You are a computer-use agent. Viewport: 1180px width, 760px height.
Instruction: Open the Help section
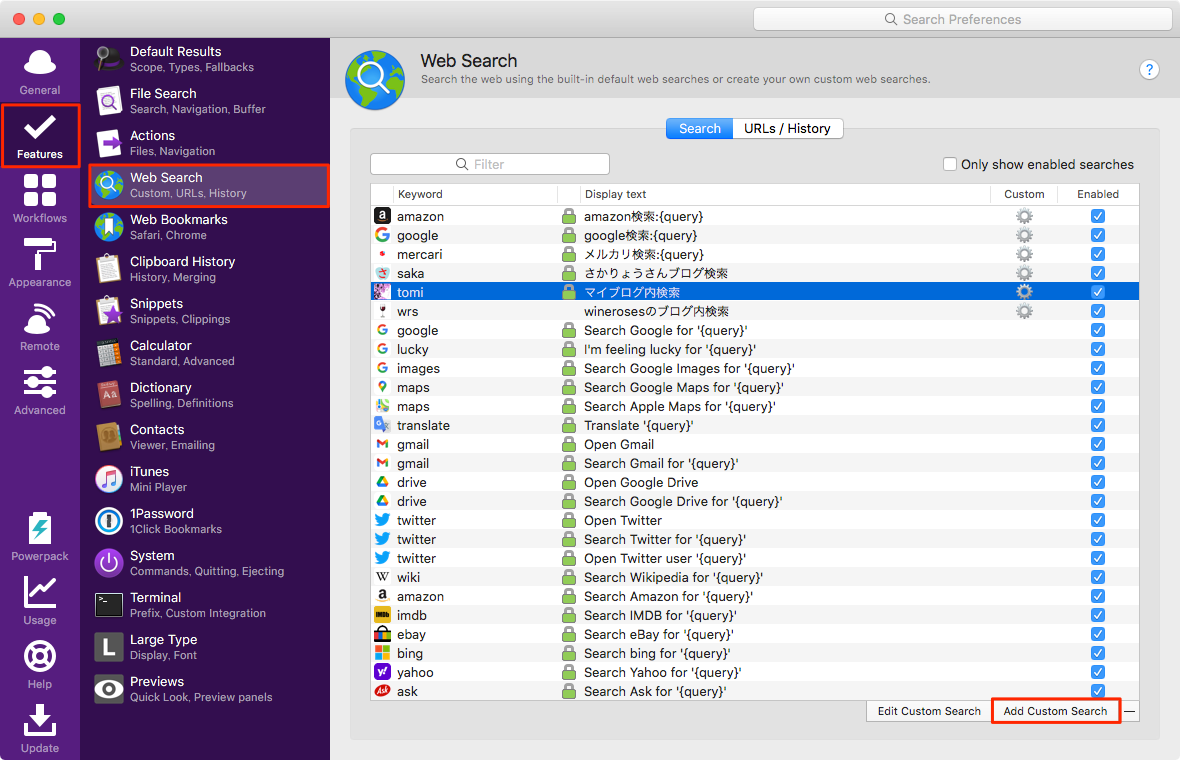coord(40,664)
